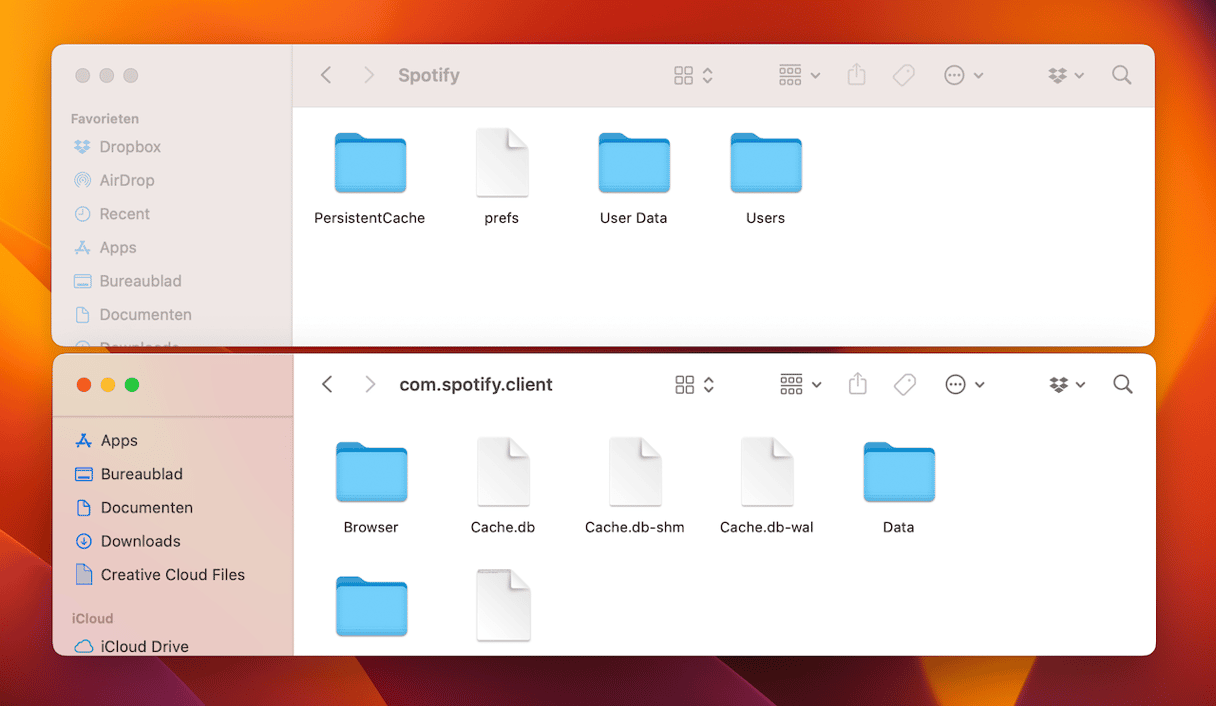Screen dimensions: 1216x706
Task: Open Apps in the com.spotify.client sidebar
Action: click(x=106, y=441)
